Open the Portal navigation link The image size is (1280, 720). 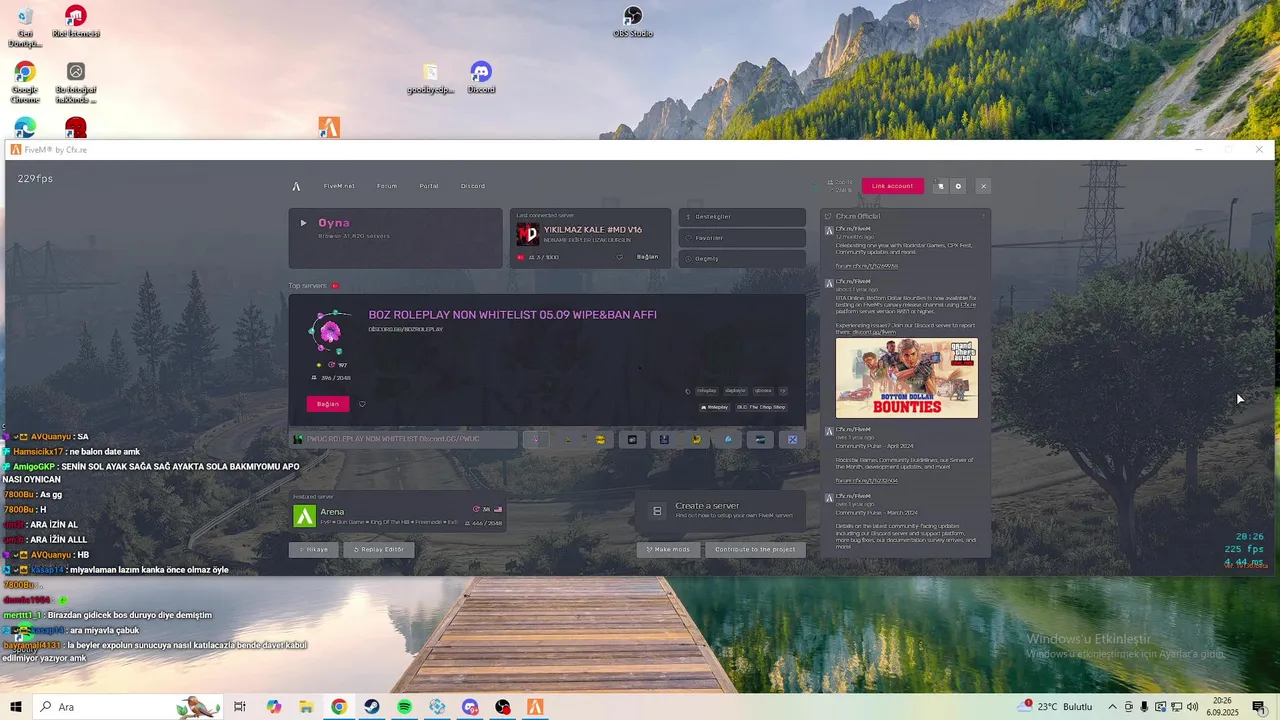[429, 186]
